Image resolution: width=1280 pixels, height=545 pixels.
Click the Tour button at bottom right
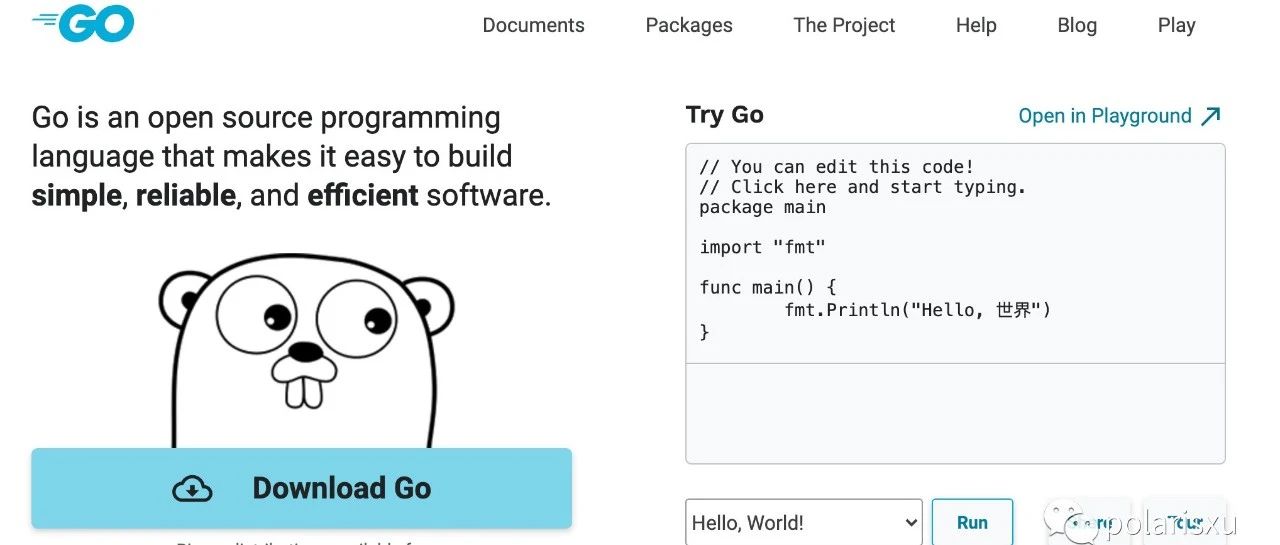coord(1184,522)
